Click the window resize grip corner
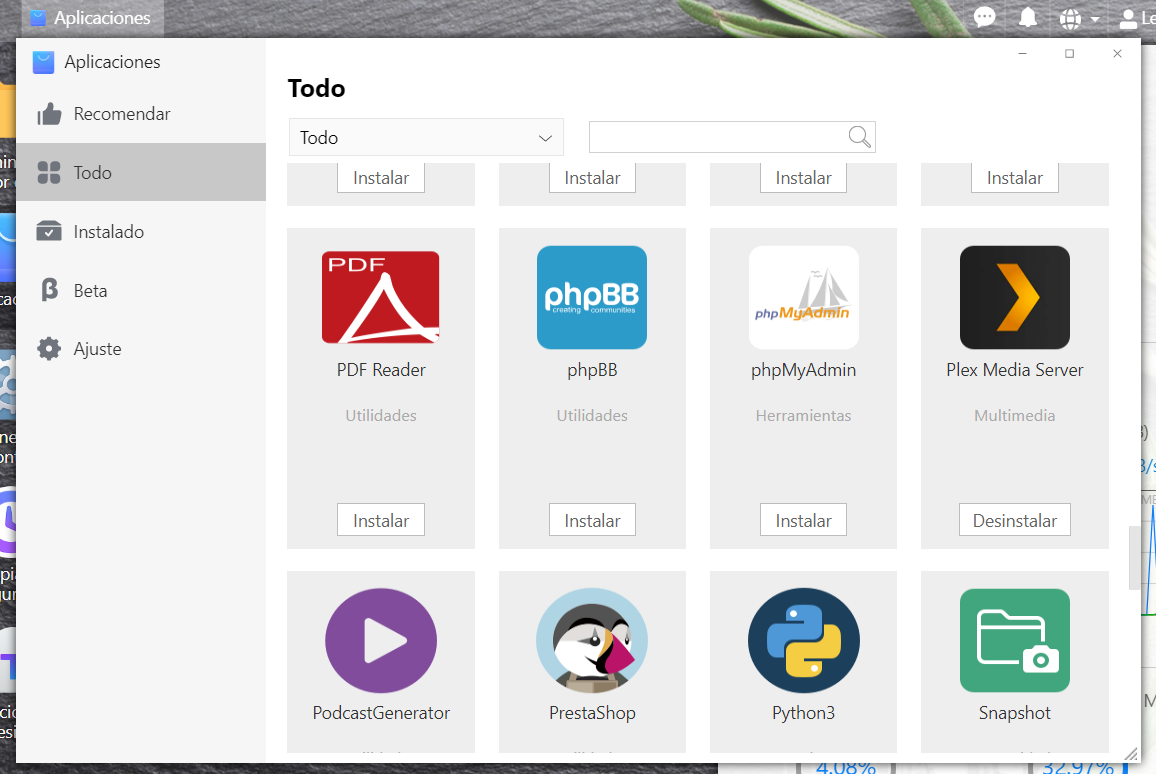1156x774 pixels. [1131, 753]
